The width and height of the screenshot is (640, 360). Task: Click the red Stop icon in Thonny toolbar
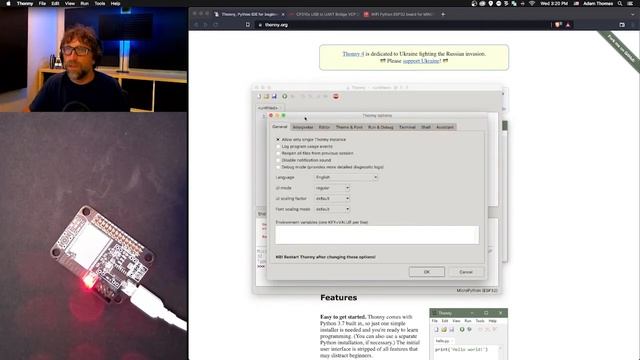pyautogui.click(x=336, y=96)
